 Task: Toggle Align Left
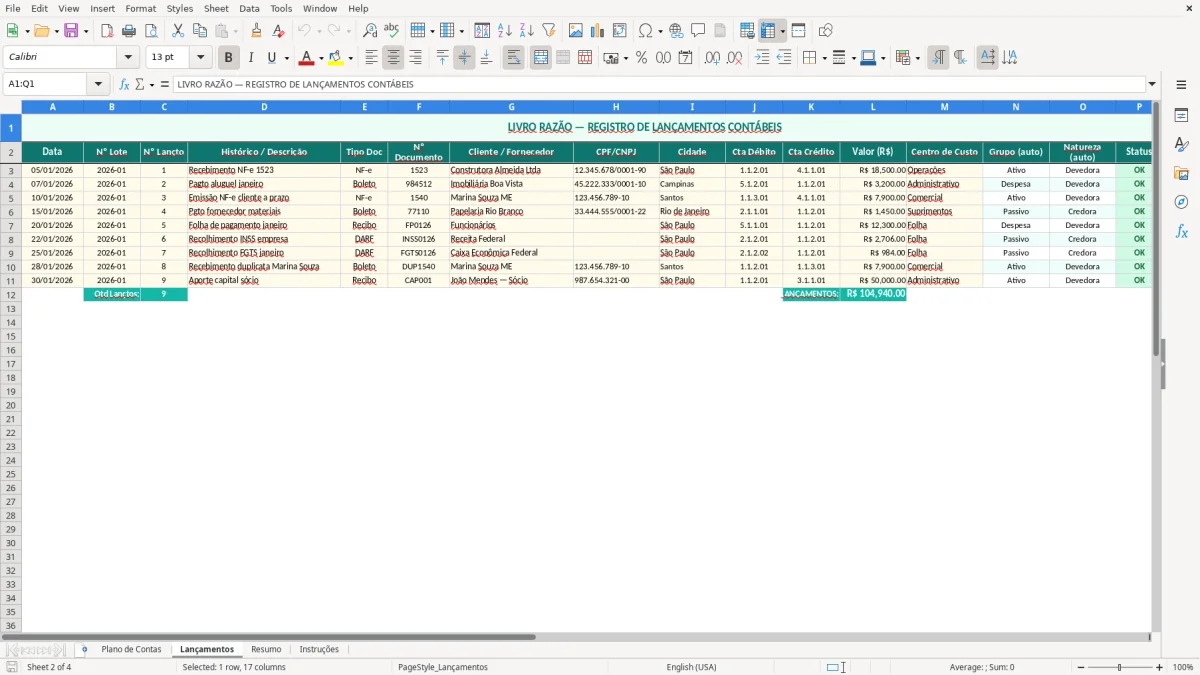click(371, 58)
